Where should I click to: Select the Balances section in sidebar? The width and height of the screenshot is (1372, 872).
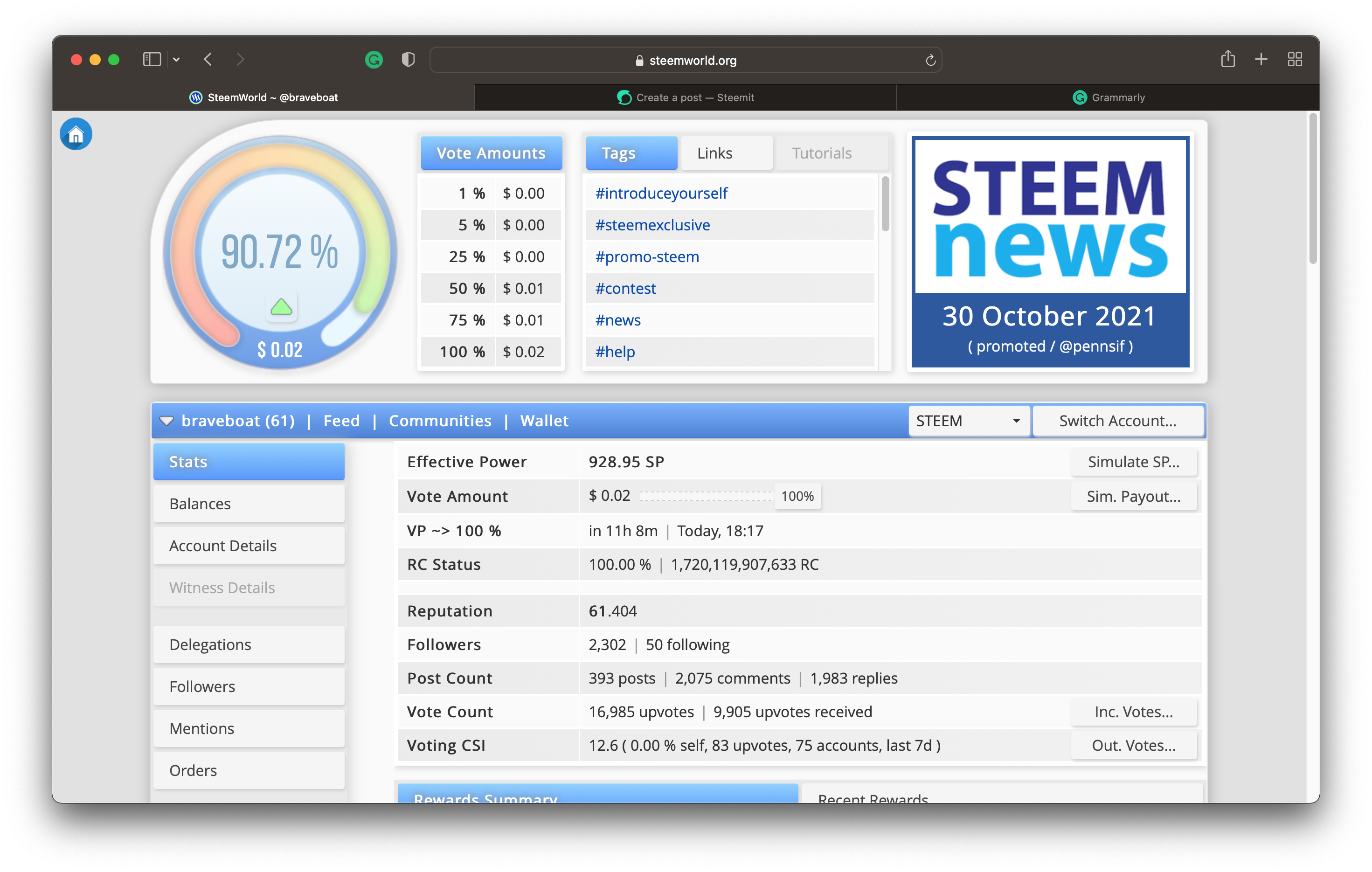(x=249, y=504)
